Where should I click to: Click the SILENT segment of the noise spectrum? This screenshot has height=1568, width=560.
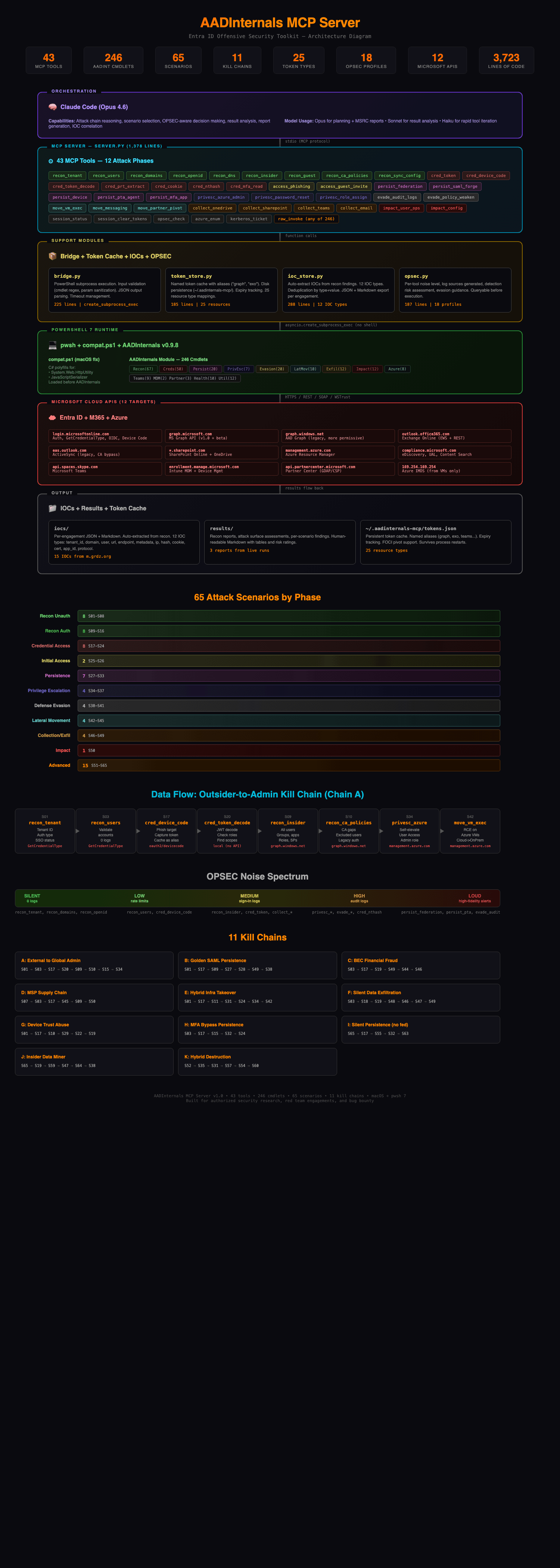(x=32, y=898)
